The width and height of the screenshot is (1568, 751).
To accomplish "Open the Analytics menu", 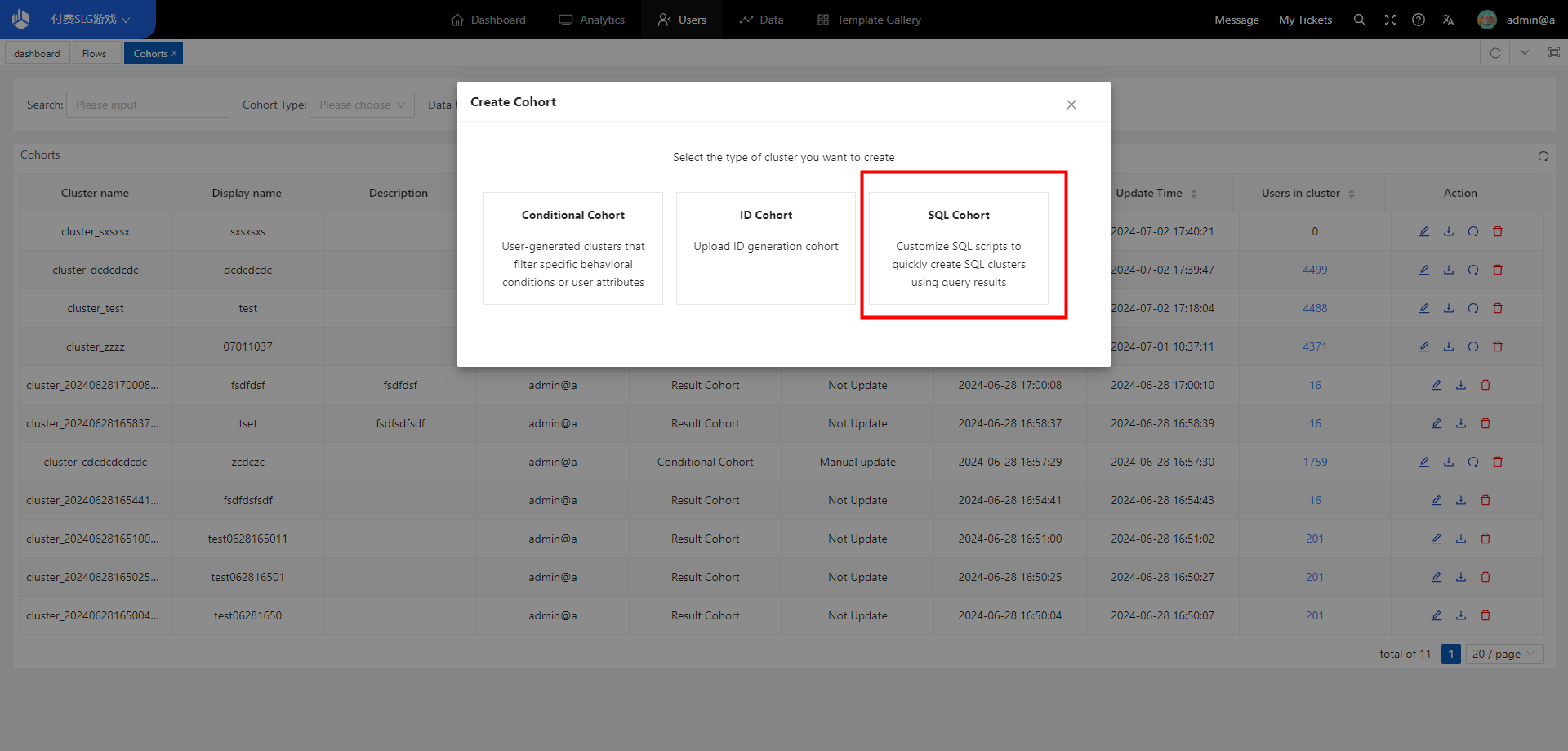I will click(x=591, y=20).
